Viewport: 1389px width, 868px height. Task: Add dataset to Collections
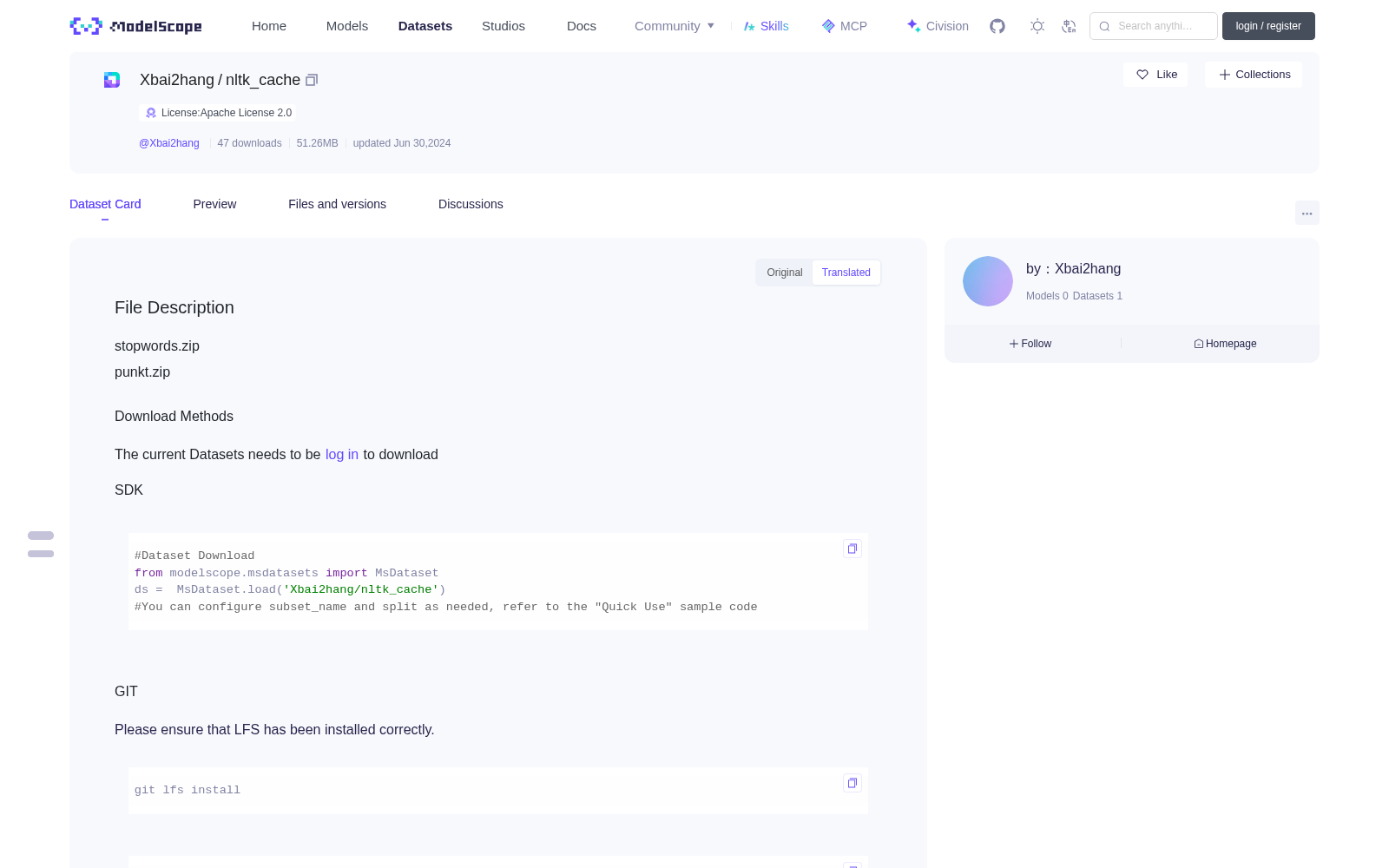(x=1254, y=75)
